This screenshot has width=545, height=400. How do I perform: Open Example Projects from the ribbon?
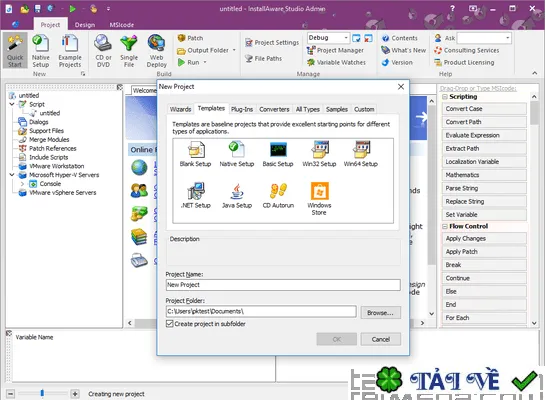point(70,51)
